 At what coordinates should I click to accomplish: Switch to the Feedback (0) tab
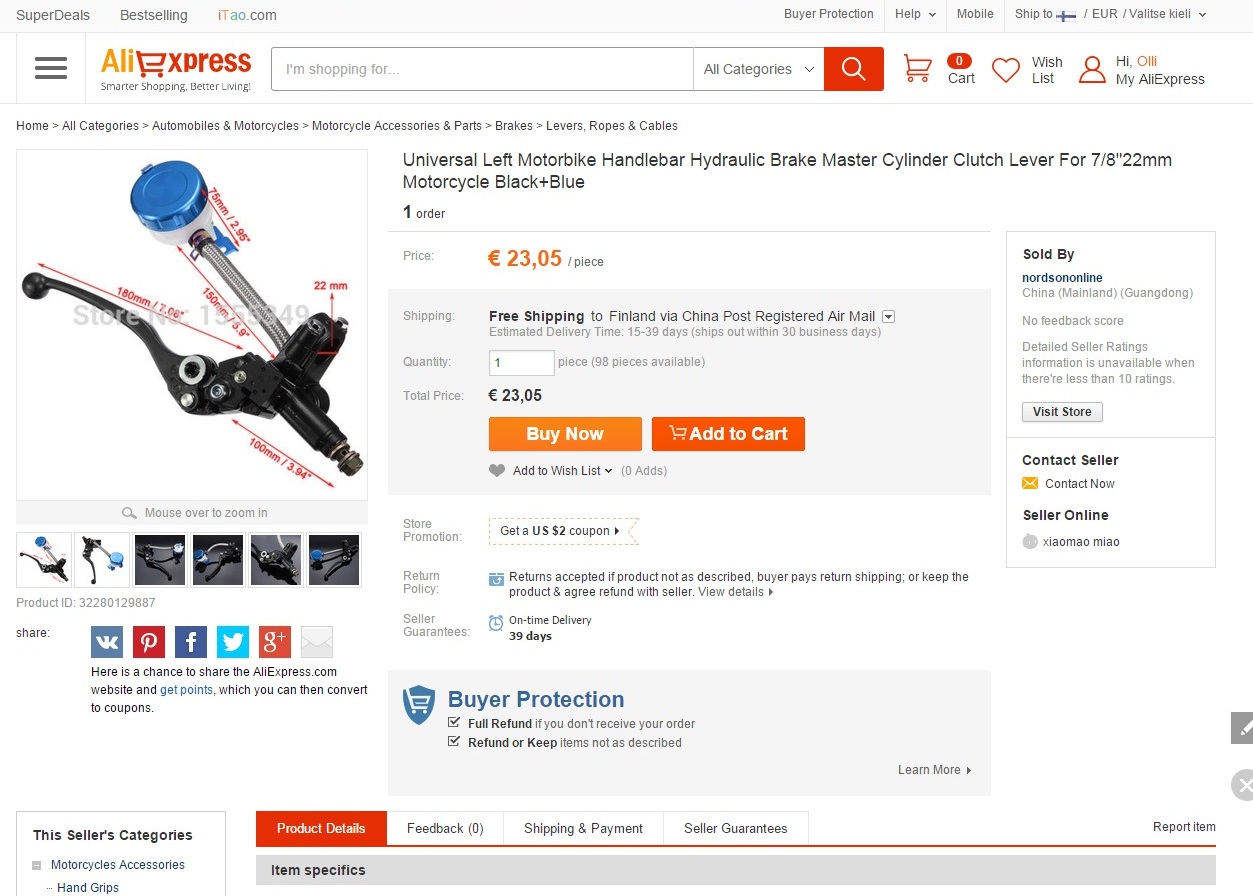445,828
